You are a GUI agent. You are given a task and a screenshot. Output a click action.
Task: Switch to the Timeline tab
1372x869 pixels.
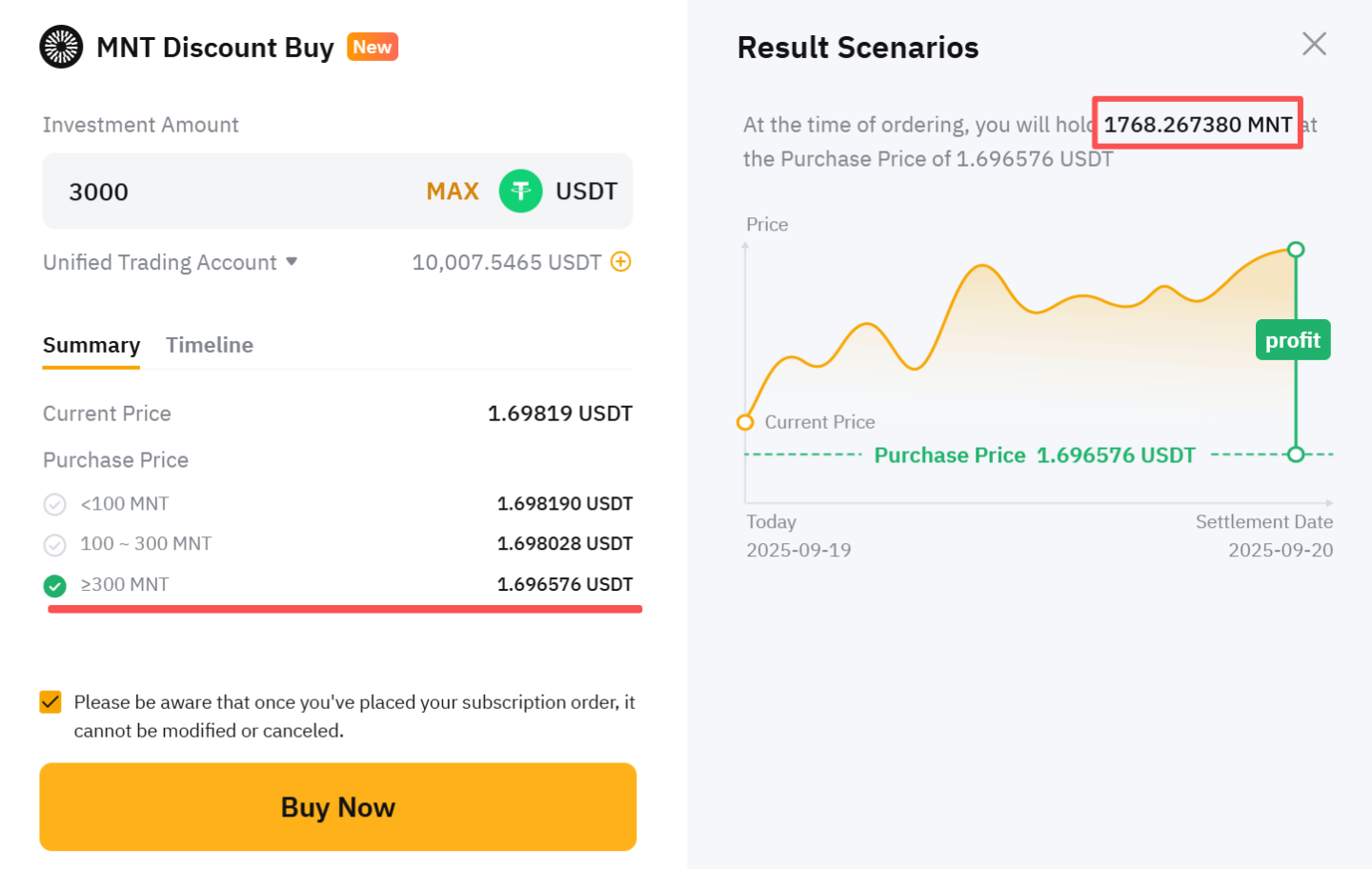210,345
